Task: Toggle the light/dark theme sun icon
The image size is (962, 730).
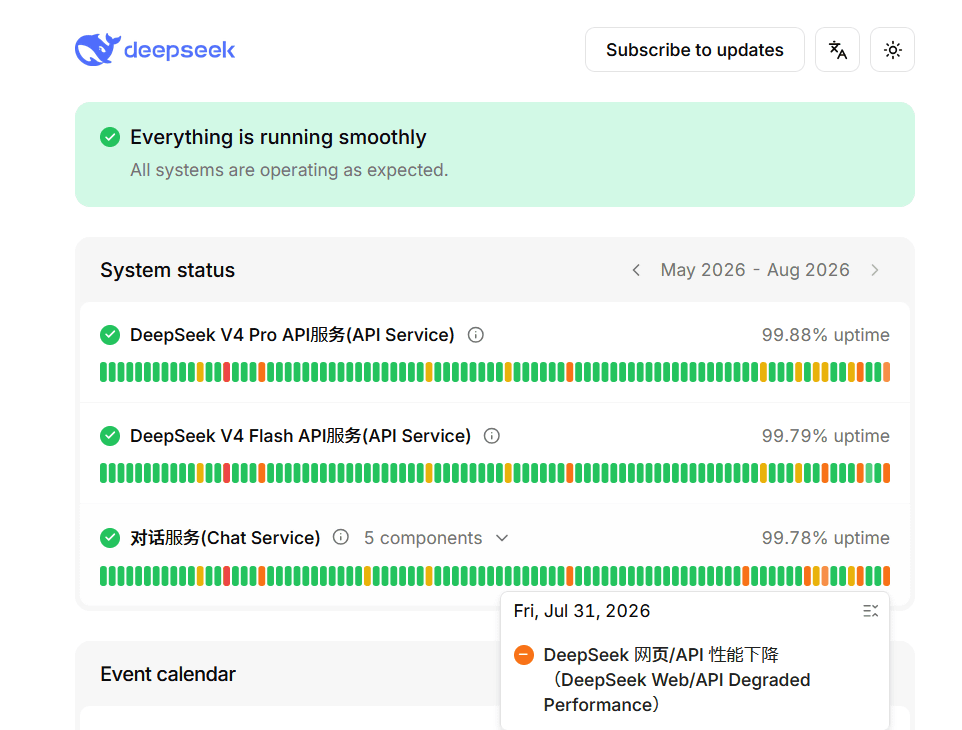Action: click(x=893, y=50)
